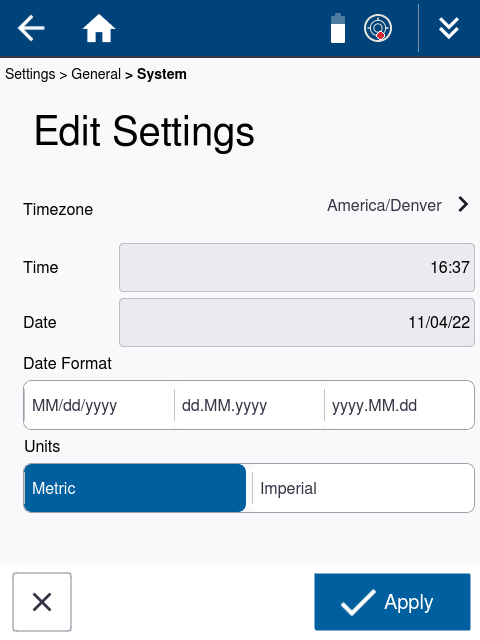The image size is (480, 640).
Task: Navigate to General in breadcrumb
Action: click(96, 74)
